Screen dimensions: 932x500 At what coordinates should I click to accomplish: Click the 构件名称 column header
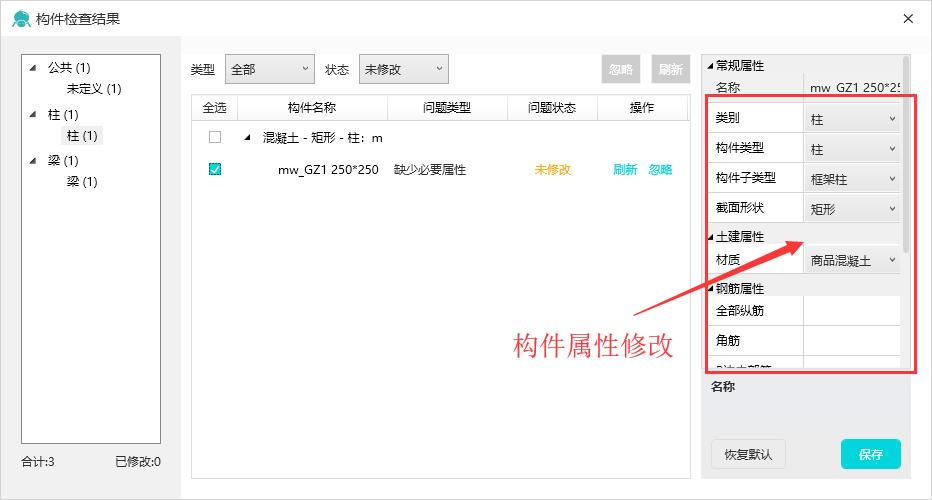point(312,108)
